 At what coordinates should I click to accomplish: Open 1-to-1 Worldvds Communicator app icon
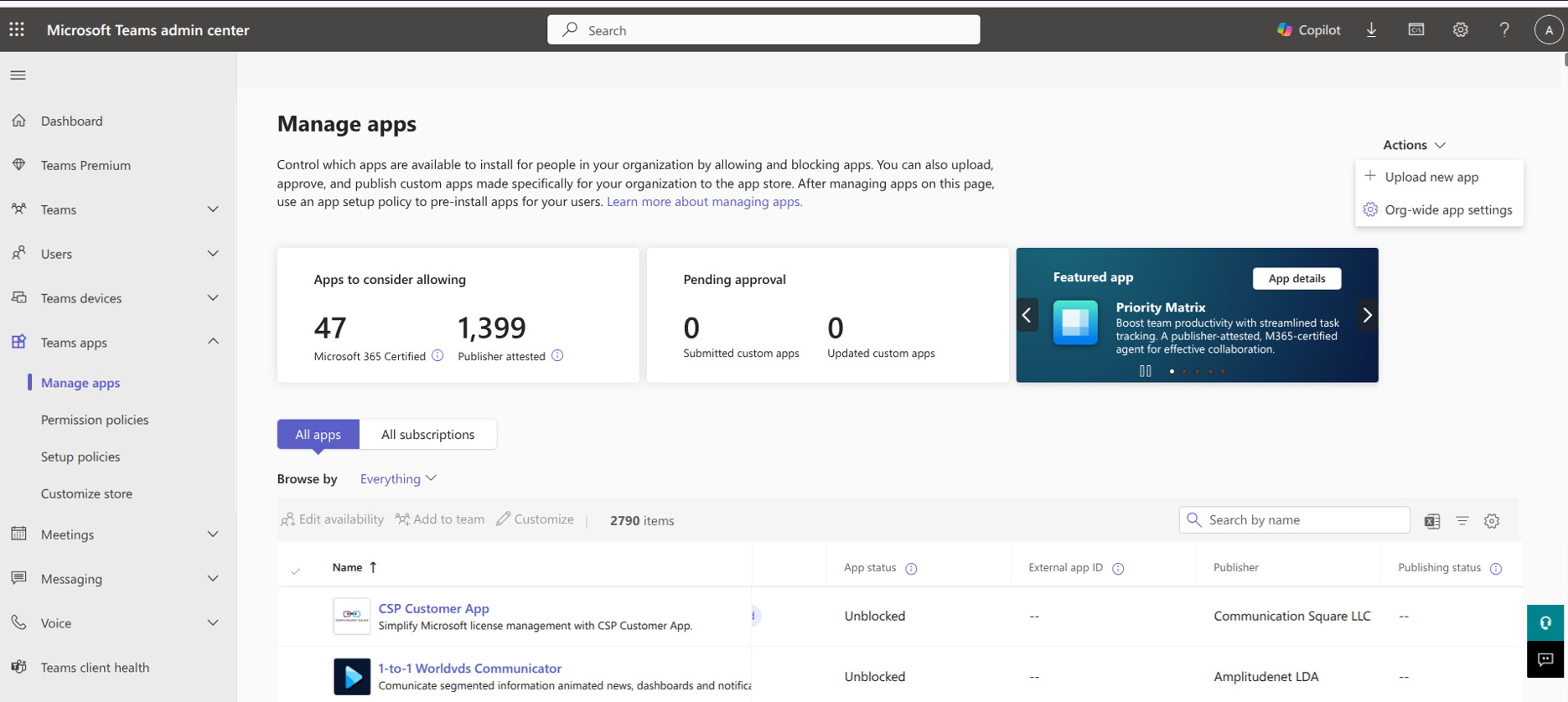pyautogui.click(x=352, y=677)
